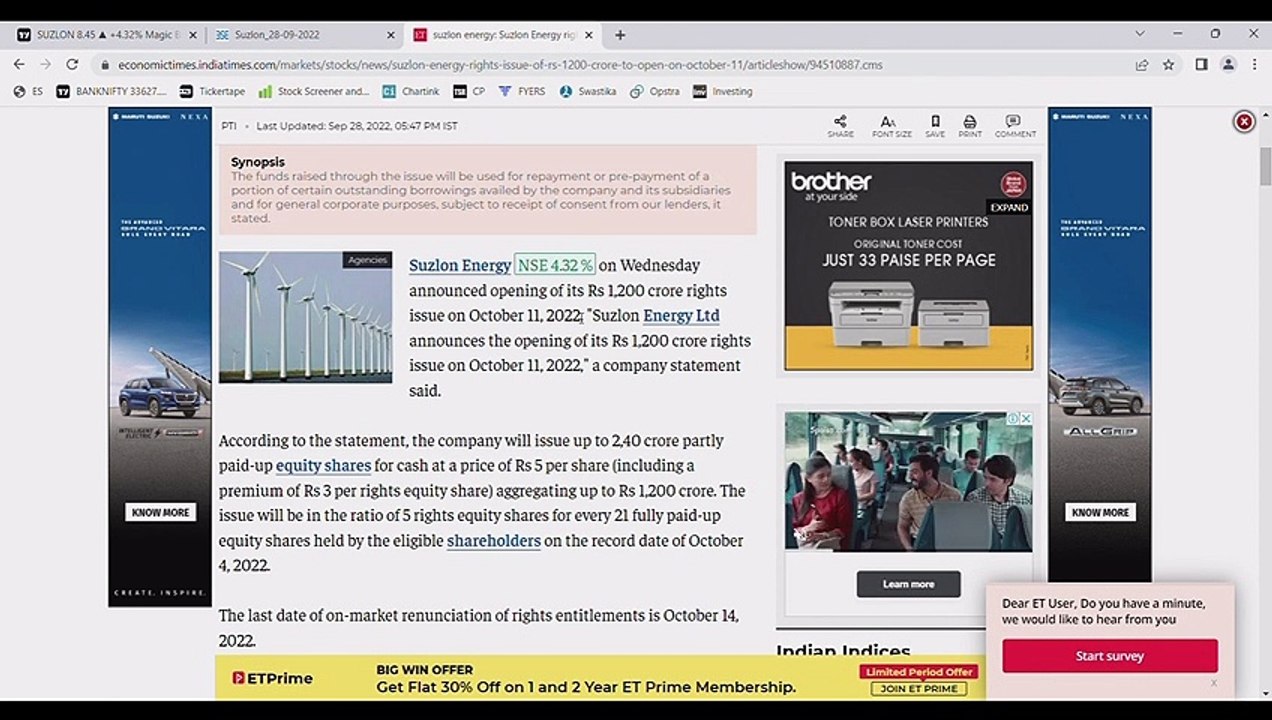Click KNOW MORE on left Nexa ad
Screen dimensions: 1272x720
click(160, 512)
